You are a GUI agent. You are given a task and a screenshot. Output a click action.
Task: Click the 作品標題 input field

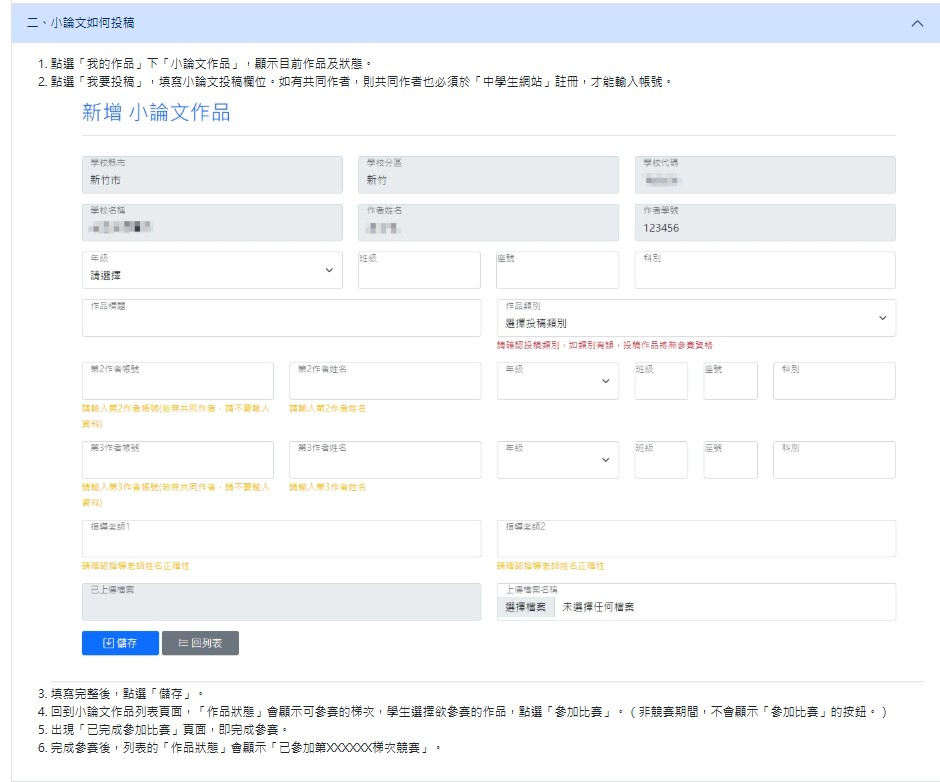tap(282, 318)
